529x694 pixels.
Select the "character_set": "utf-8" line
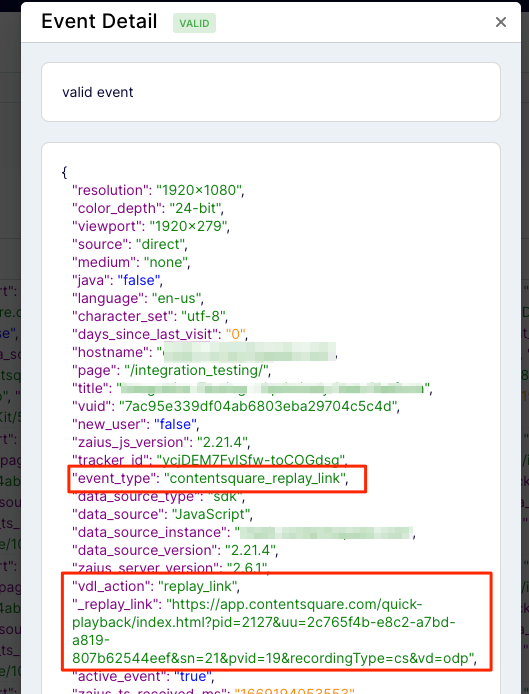coord(150,316)
